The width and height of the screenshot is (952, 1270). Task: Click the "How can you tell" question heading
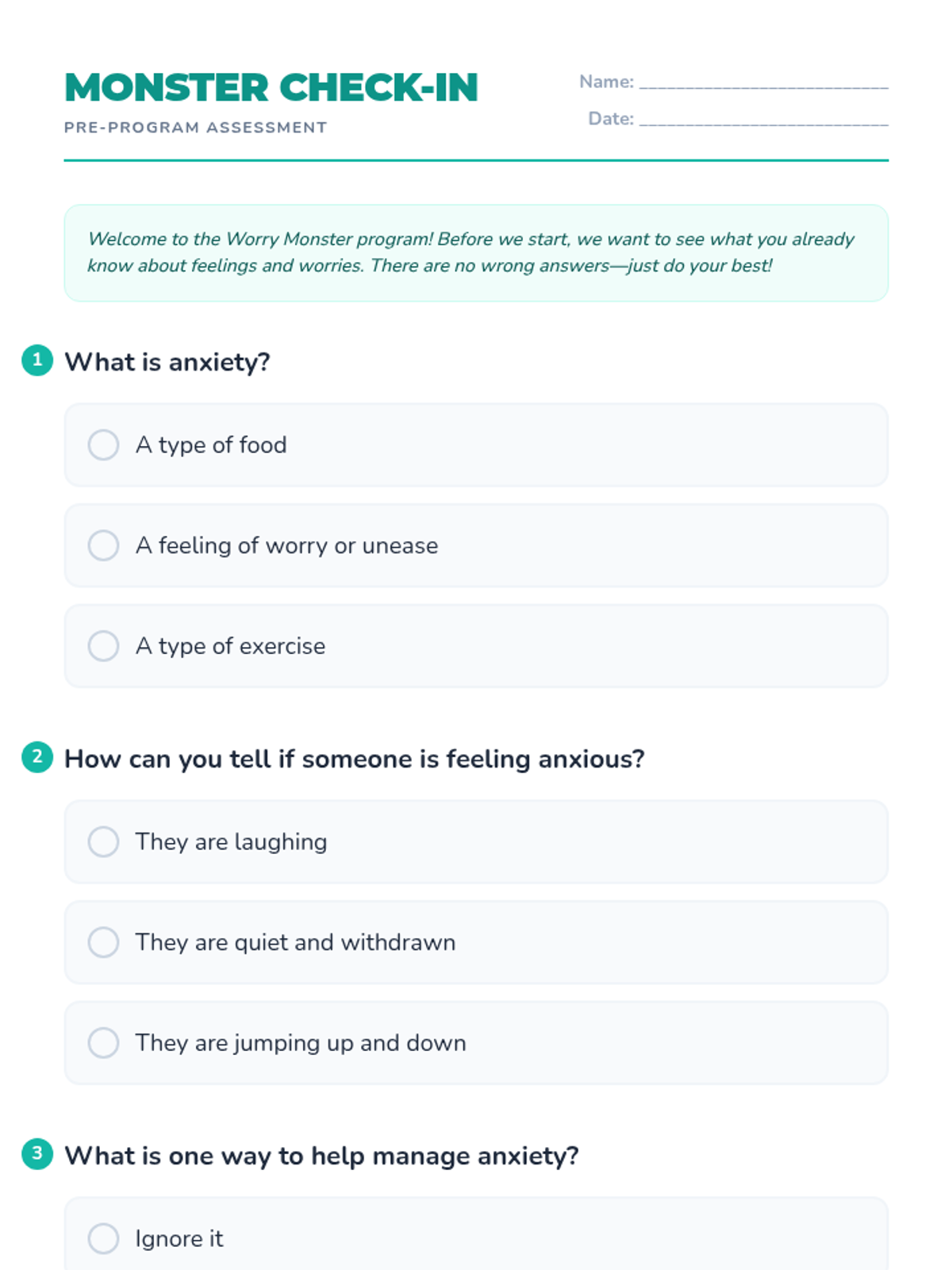coord(354,760)
